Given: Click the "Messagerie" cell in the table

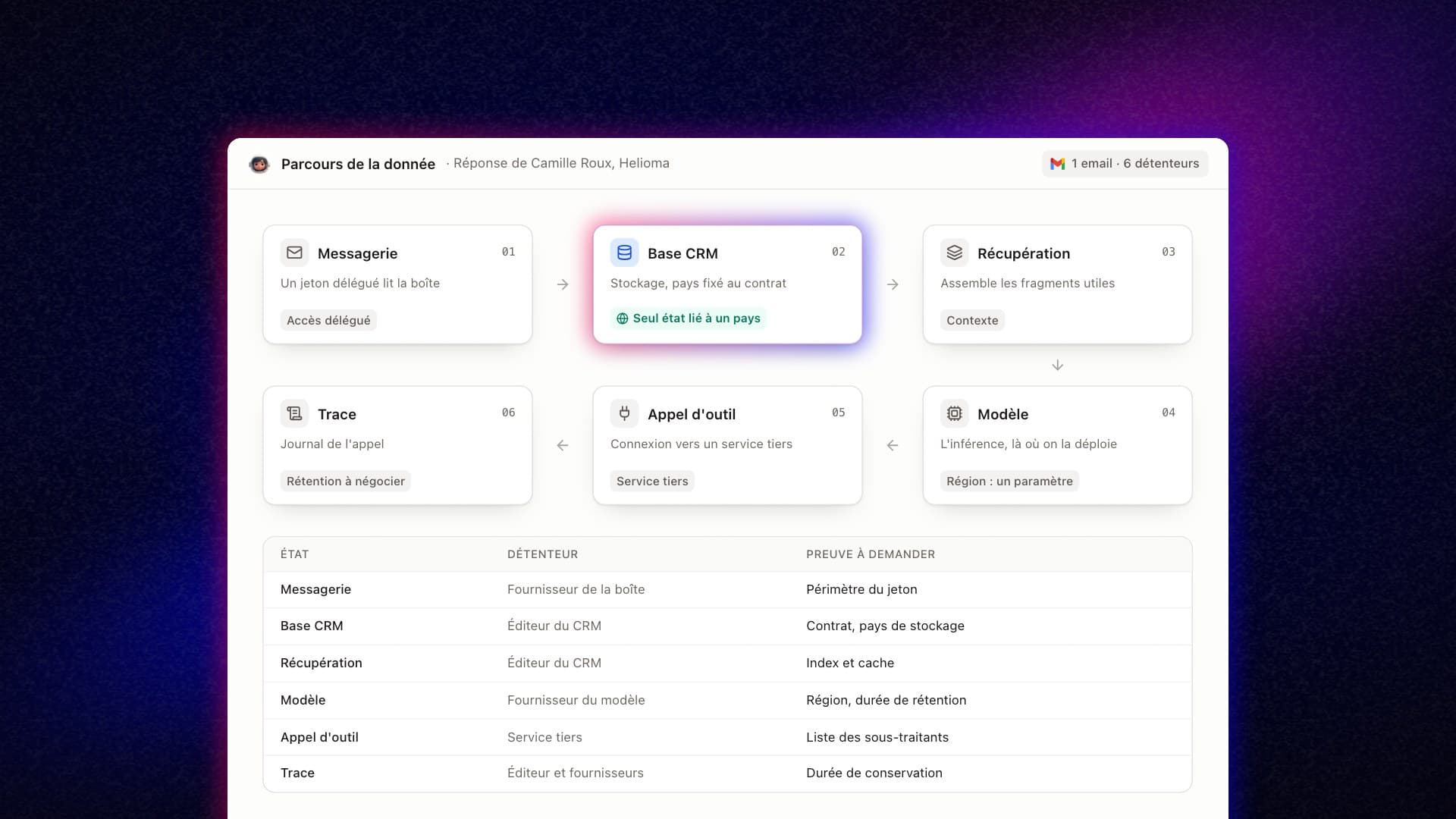Looking at the screenshot, I should (x=315, y=589).
